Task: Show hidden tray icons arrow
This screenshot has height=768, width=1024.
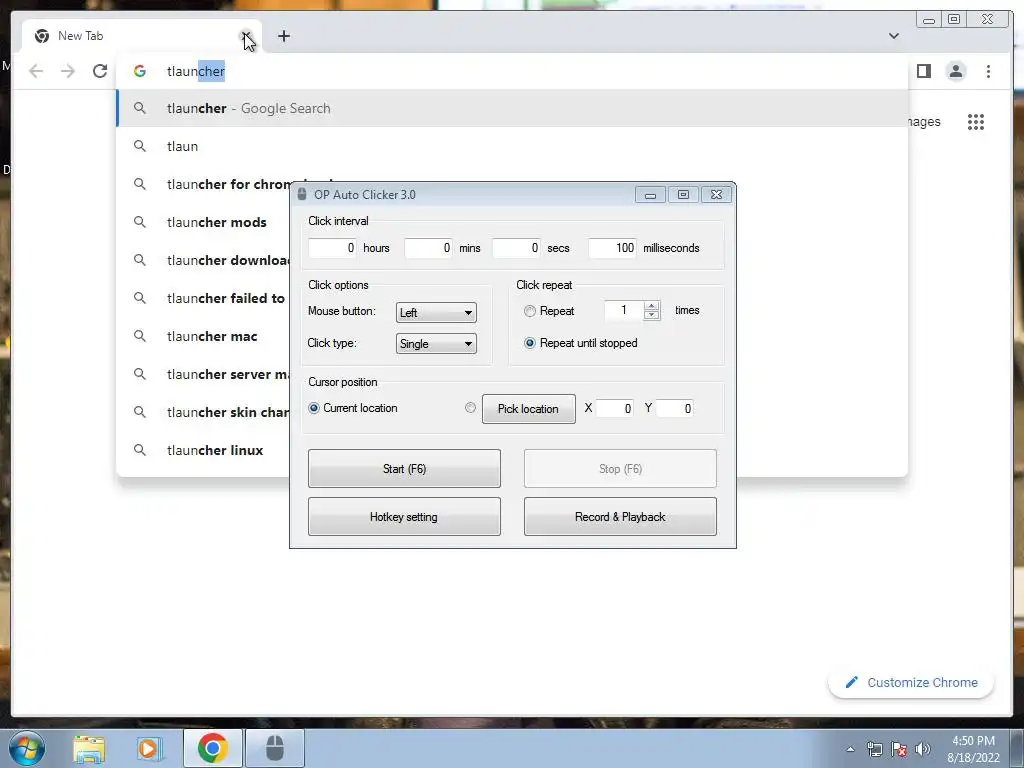Action: pyautogui.click(x=850, y=749)
